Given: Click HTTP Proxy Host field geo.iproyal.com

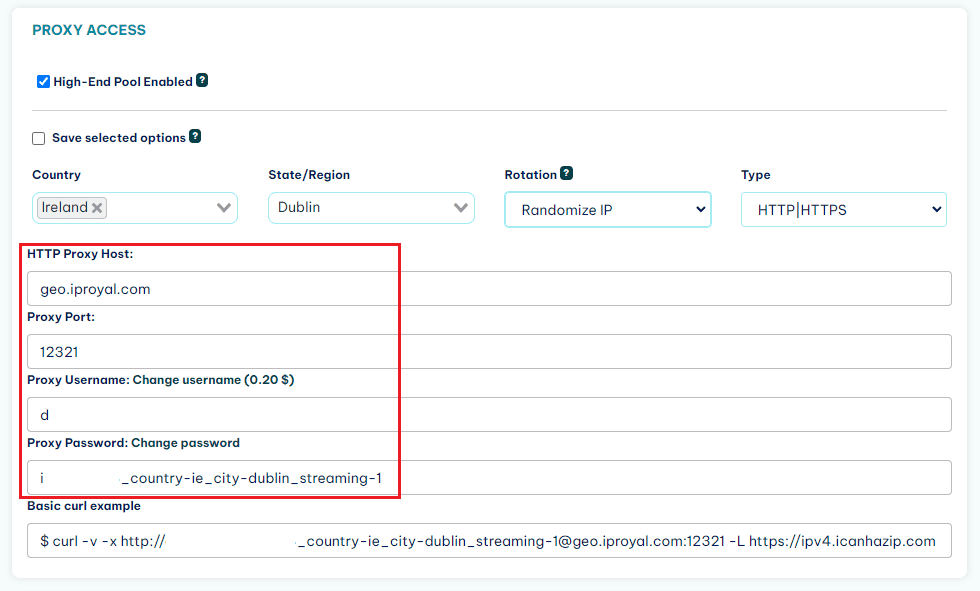Looking at the screenshot, I should pyautogui.click(x=489, y=289).
